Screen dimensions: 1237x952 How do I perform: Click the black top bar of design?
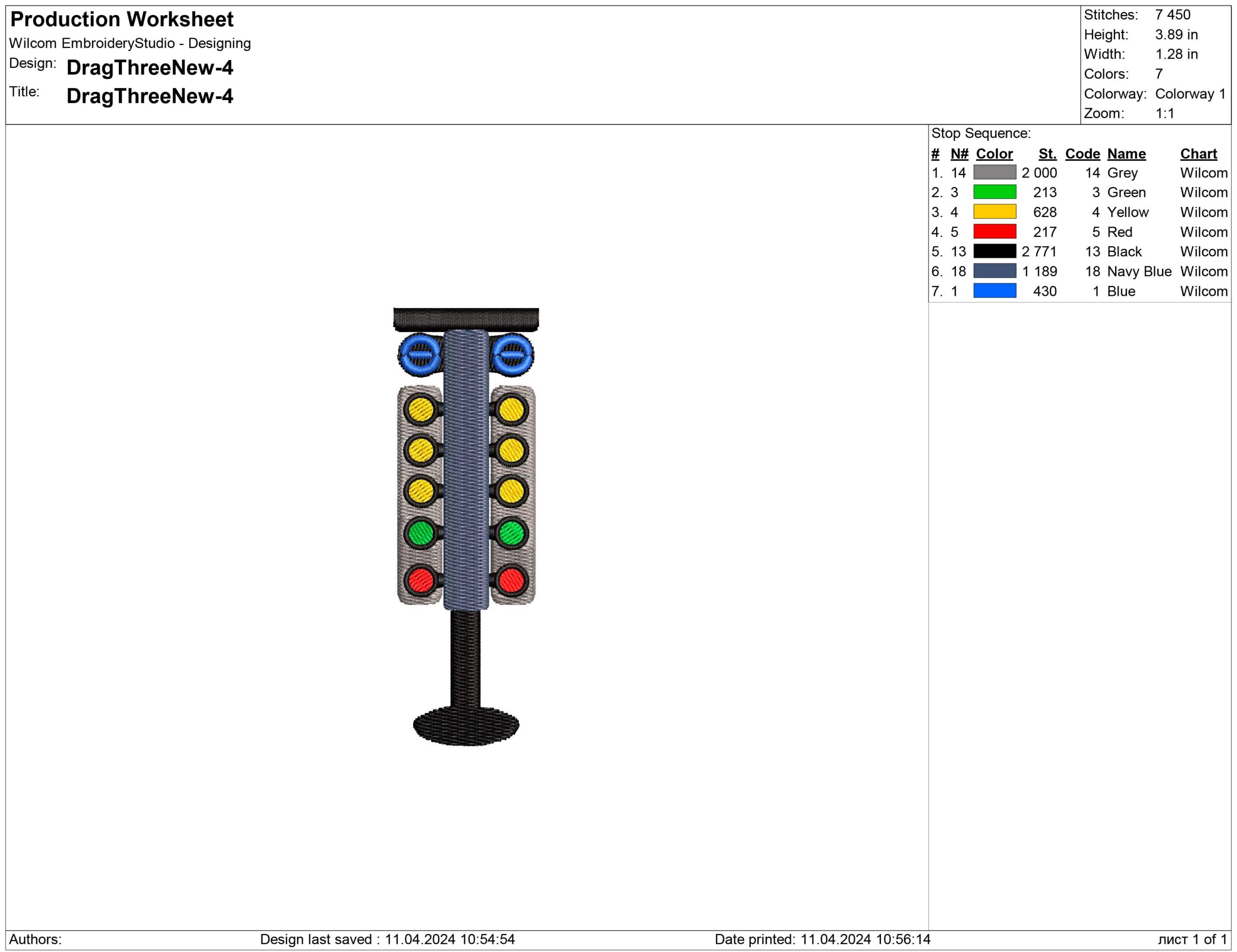[466, 319]
